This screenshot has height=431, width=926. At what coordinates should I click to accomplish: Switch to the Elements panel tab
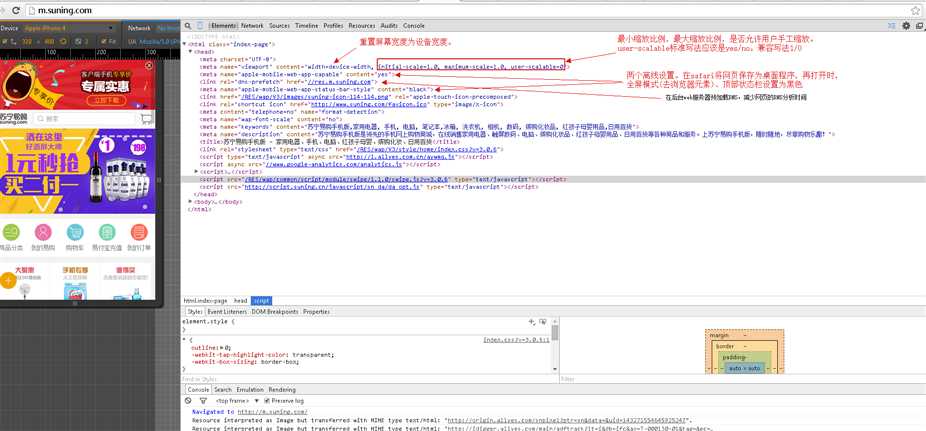pos(223,26)
